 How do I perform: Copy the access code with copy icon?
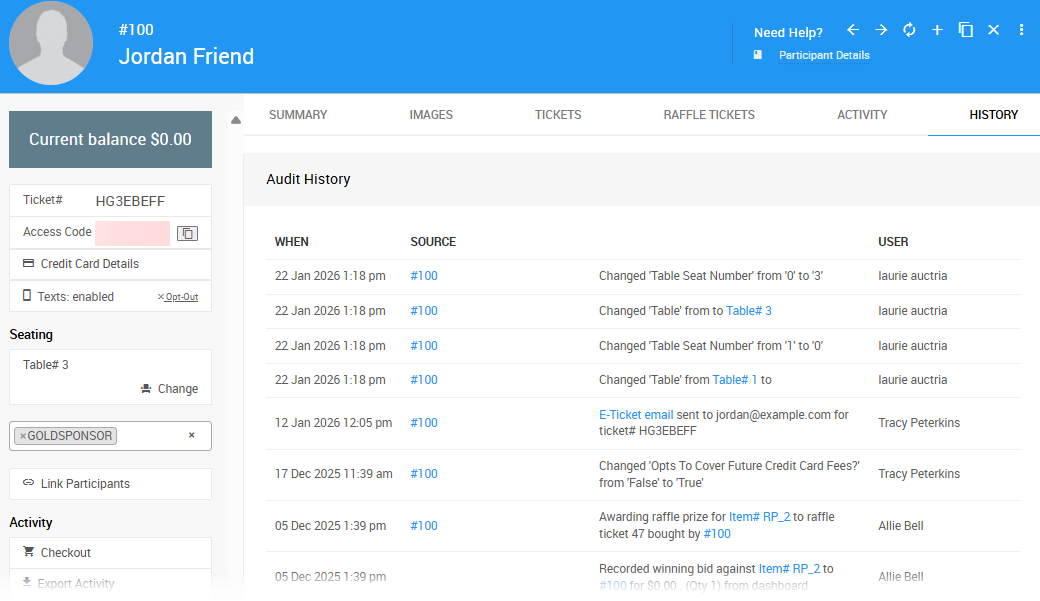click(x=187, y=233)
